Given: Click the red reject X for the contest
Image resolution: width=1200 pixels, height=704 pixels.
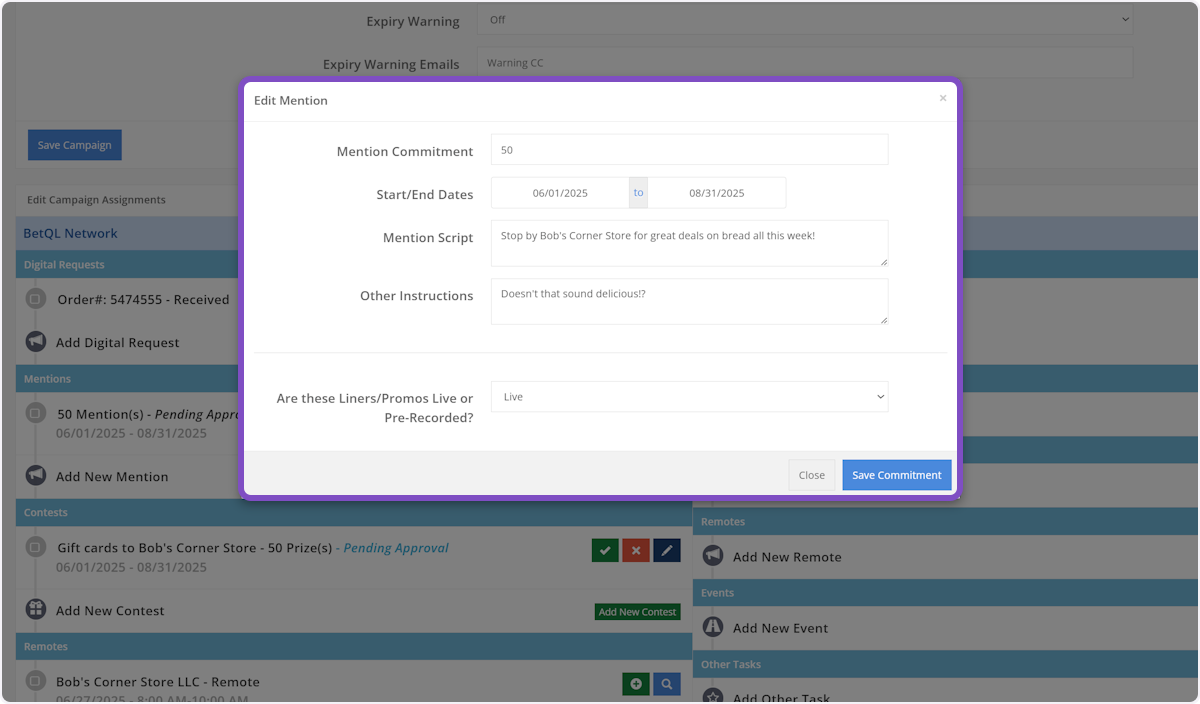Looking at the screenshot, I should (636, 550).
